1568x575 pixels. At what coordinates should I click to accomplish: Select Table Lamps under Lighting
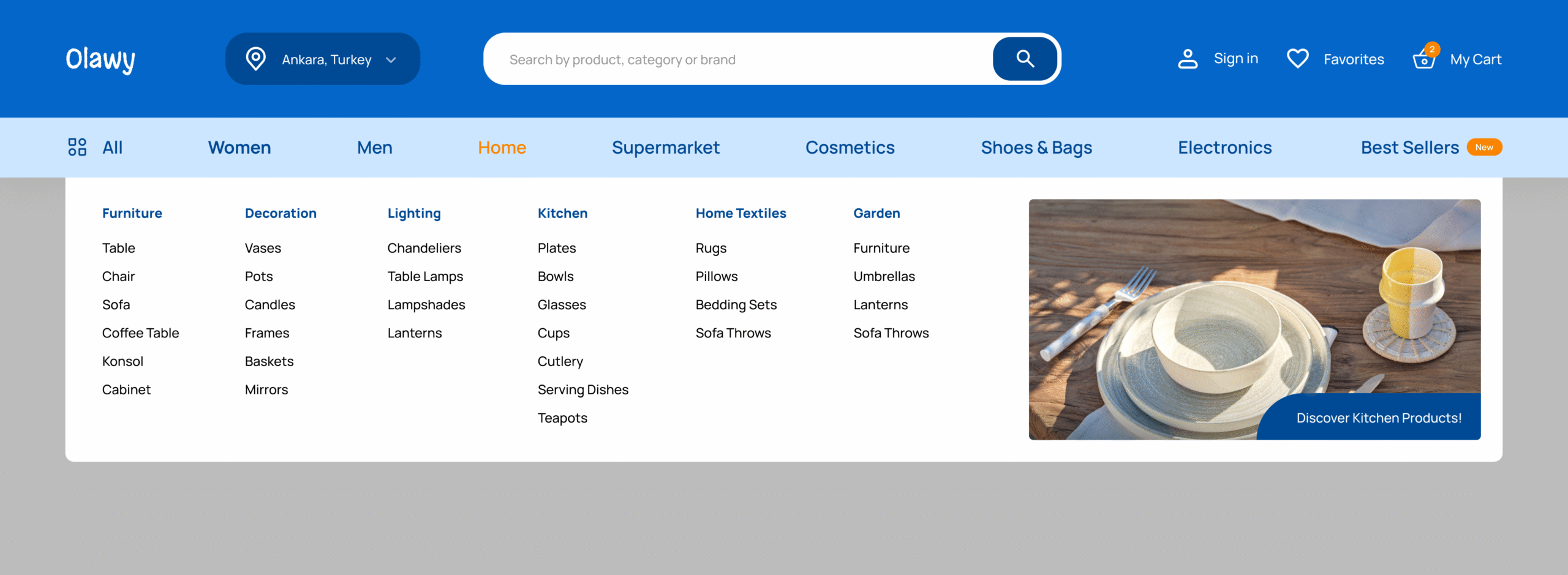pyautogui.click(x=425, y=276)
